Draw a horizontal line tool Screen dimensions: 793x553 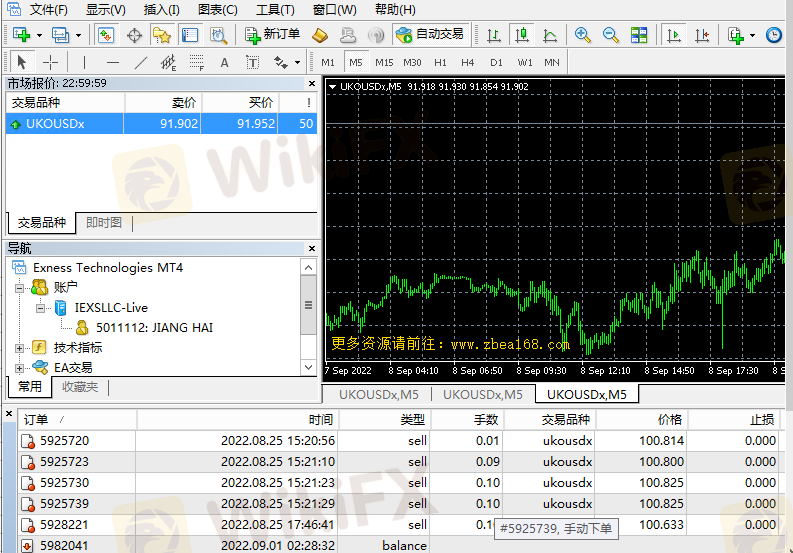112,62
